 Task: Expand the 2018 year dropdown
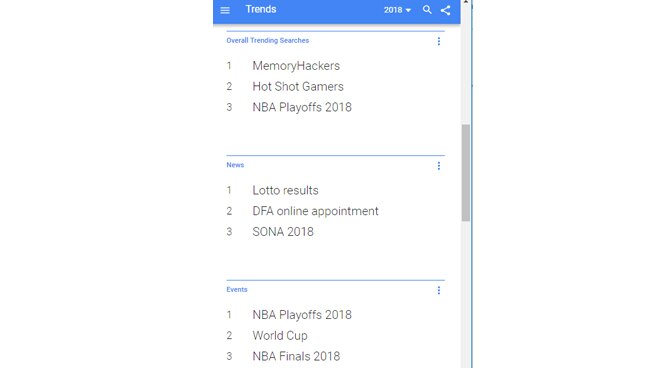coord(397,10)
